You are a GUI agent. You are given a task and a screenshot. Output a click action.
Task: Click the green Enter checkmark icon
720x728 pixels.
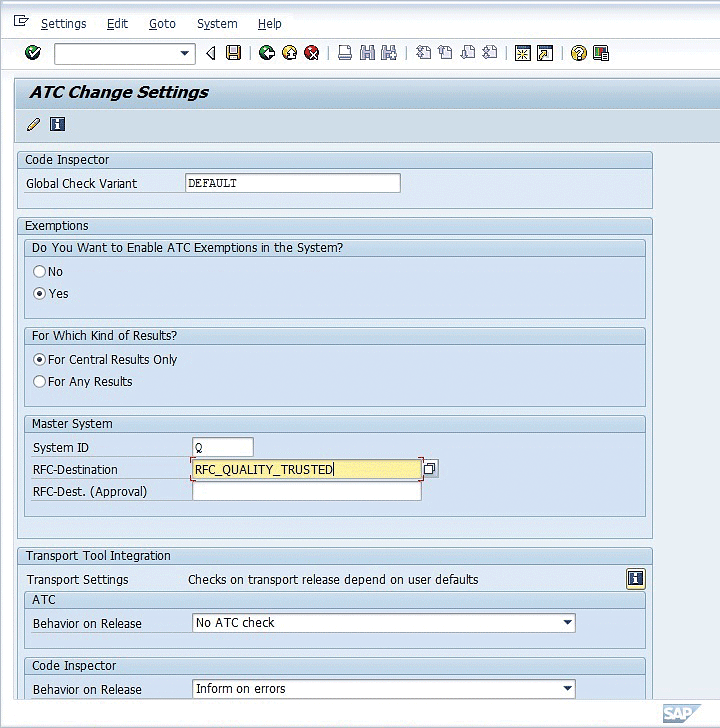pos(33,53)
